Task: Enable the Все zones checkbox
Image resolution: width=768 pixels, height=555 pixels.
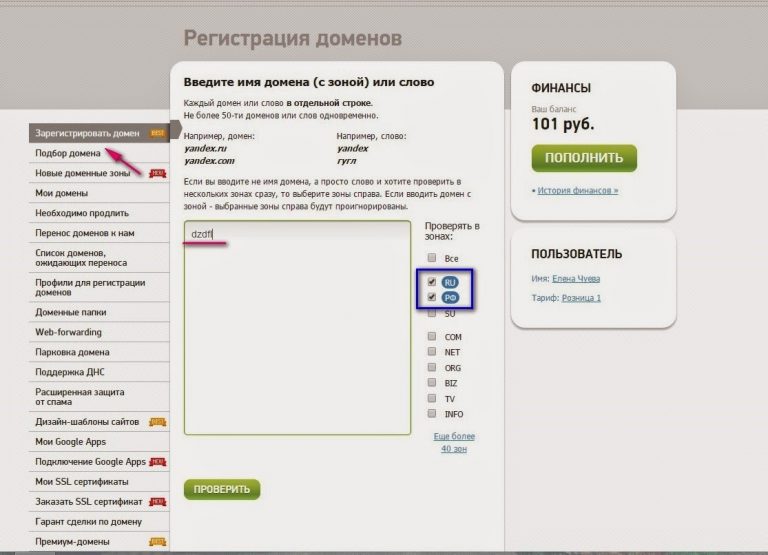Action: click(432, 258)
